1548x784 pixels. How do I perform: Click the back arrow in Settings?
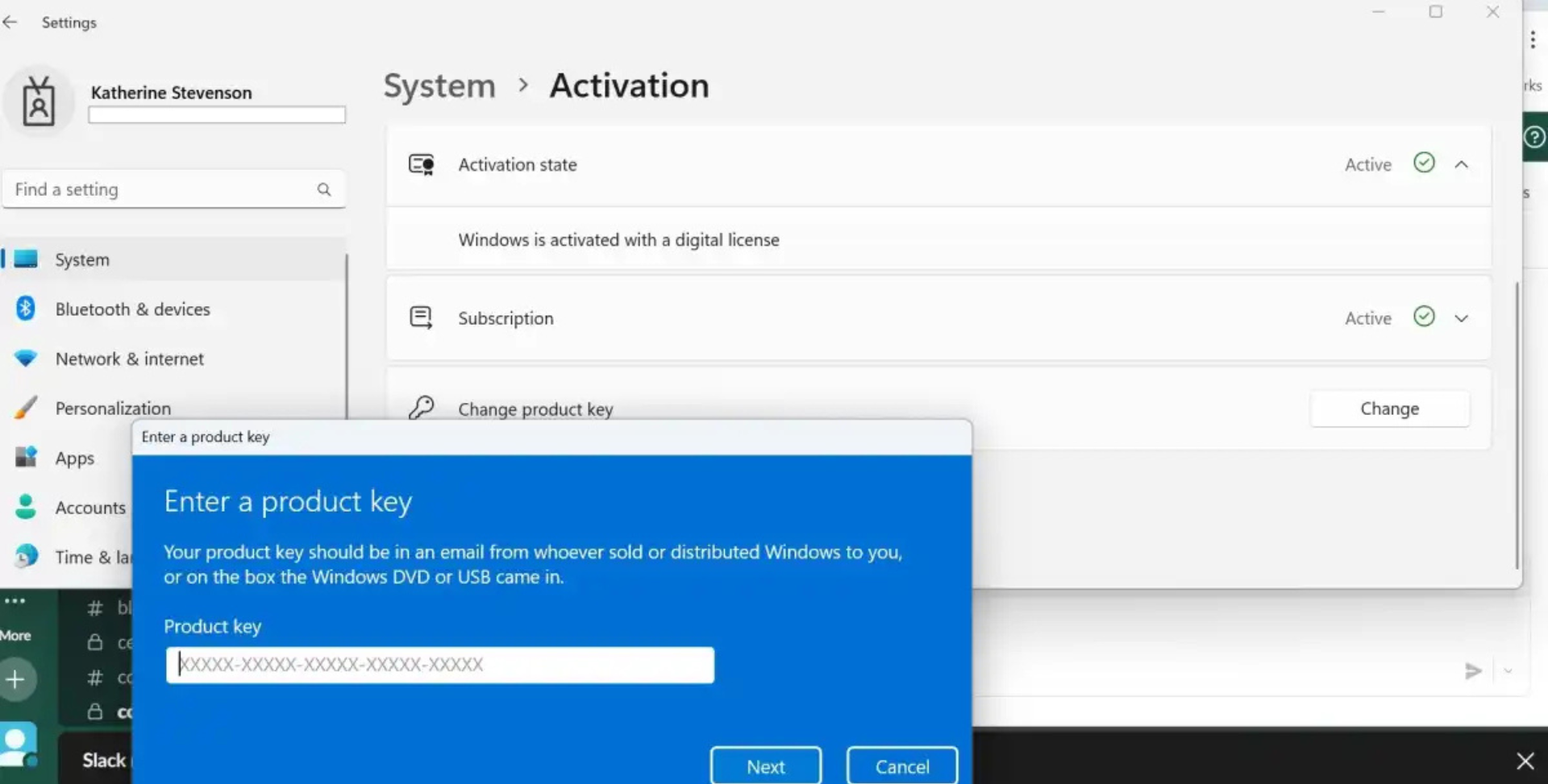pos(10,23)
